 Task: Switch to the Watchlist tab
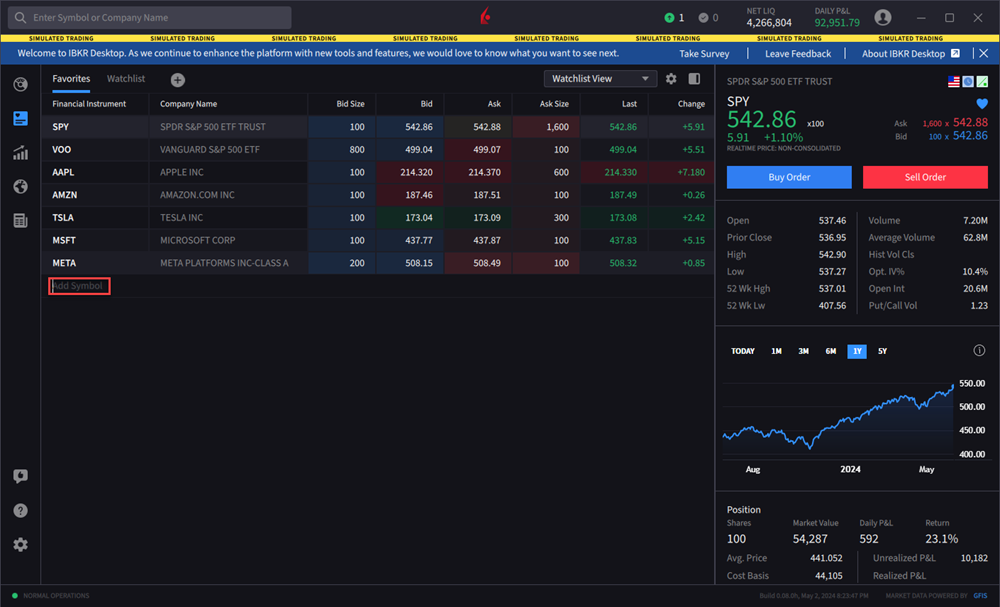coord(126,78)
